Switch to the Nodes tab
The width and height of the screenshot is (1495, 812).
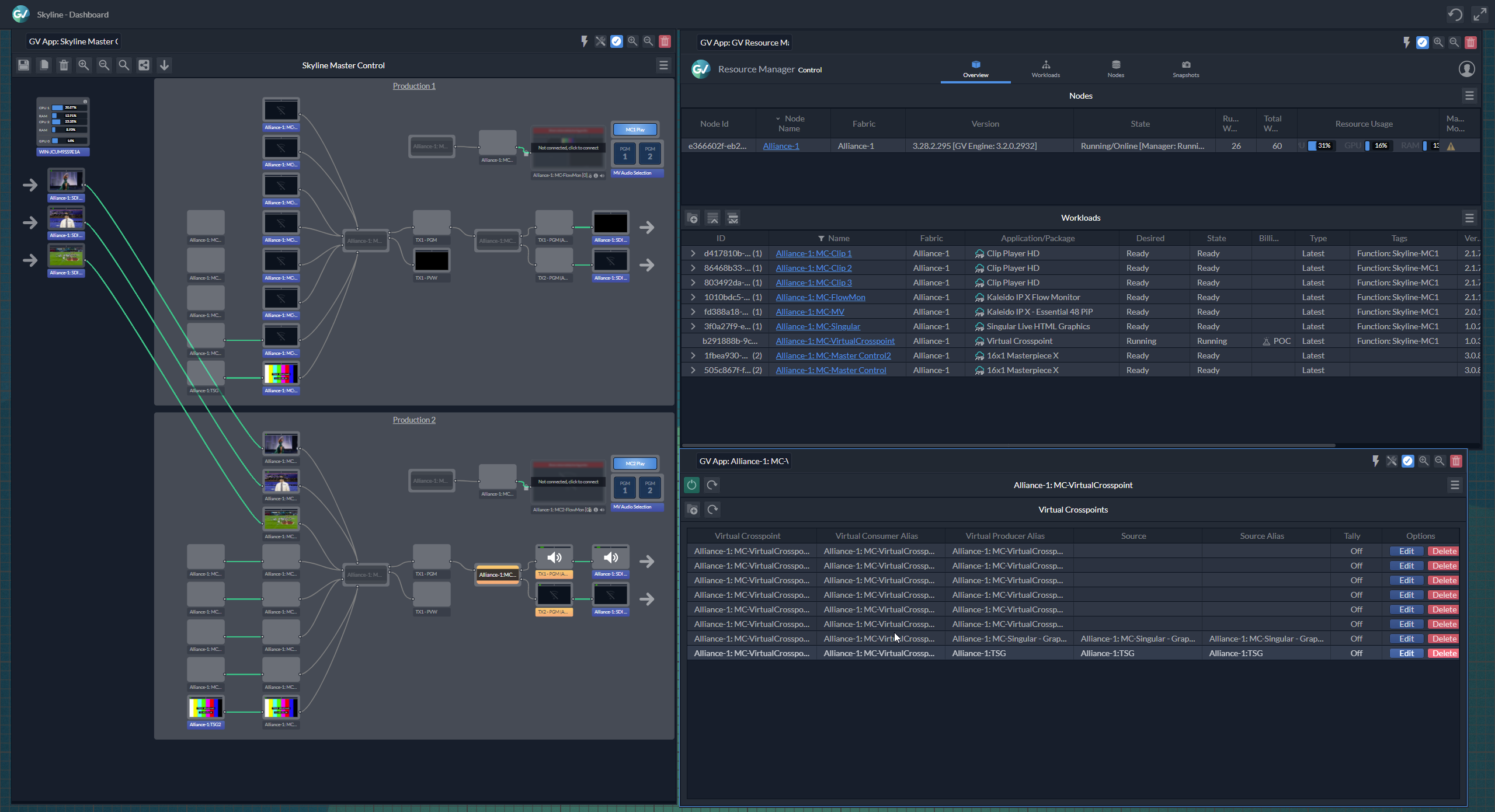[x=1115, y=69]
